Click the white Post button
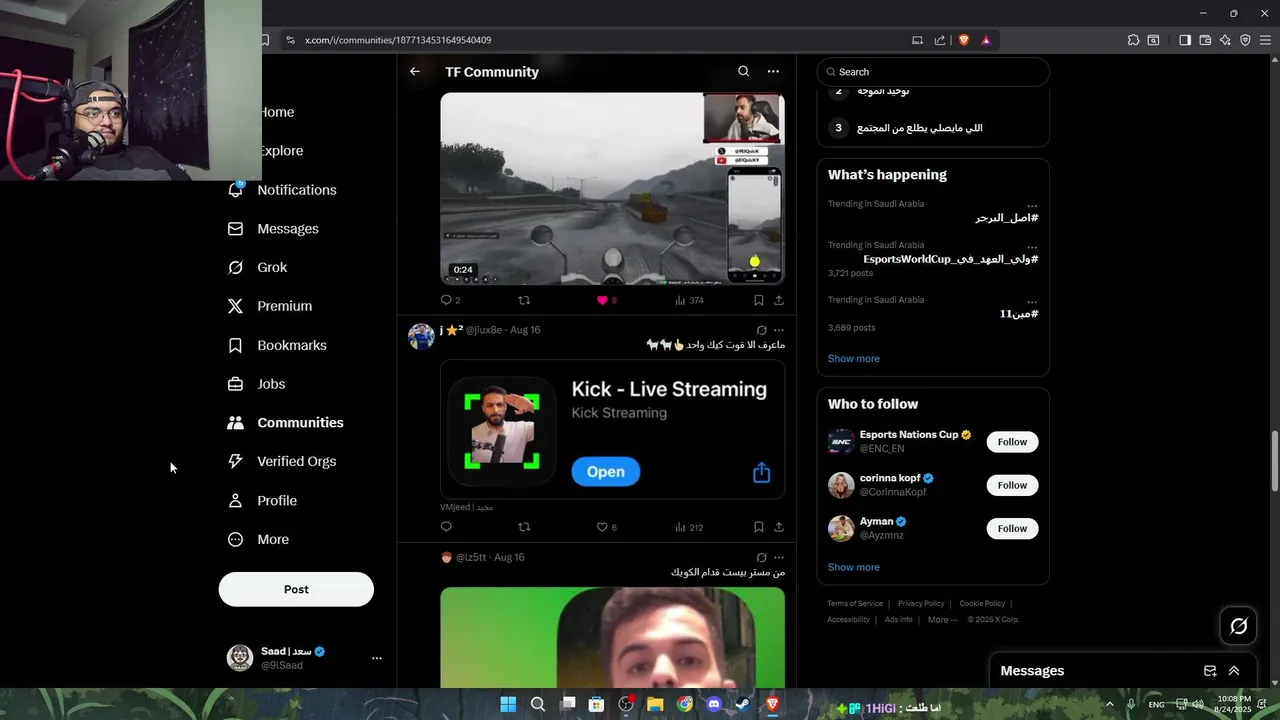Image resolution: width=1280 pixels, height=720 pixels. 296,590
